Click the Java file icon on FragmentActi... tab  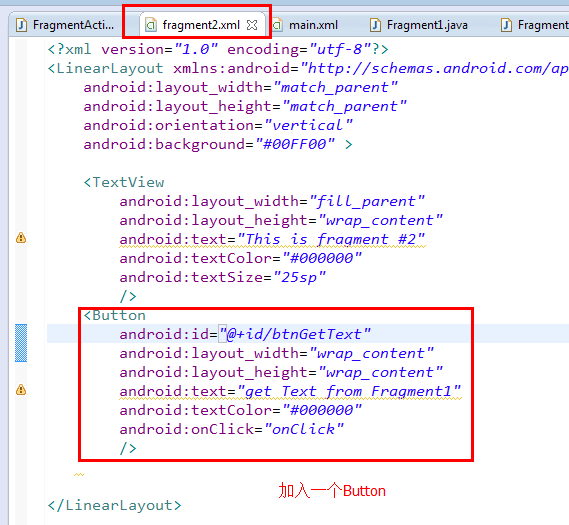coord(22,25)
